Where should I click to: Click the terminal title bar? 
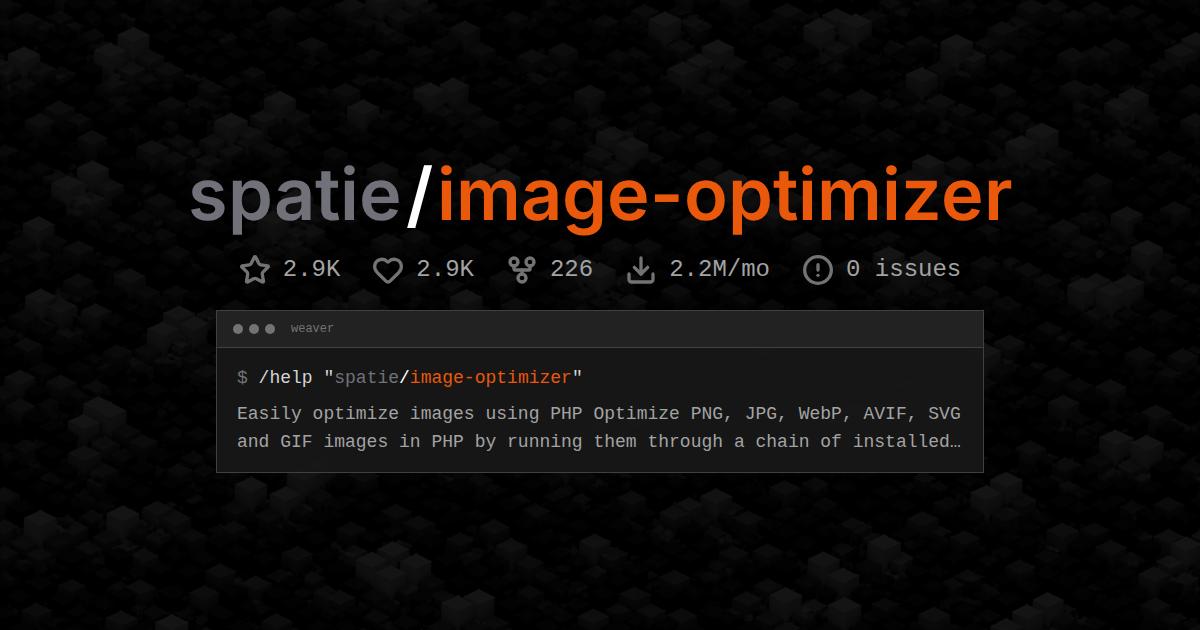(x=600, y=328)
